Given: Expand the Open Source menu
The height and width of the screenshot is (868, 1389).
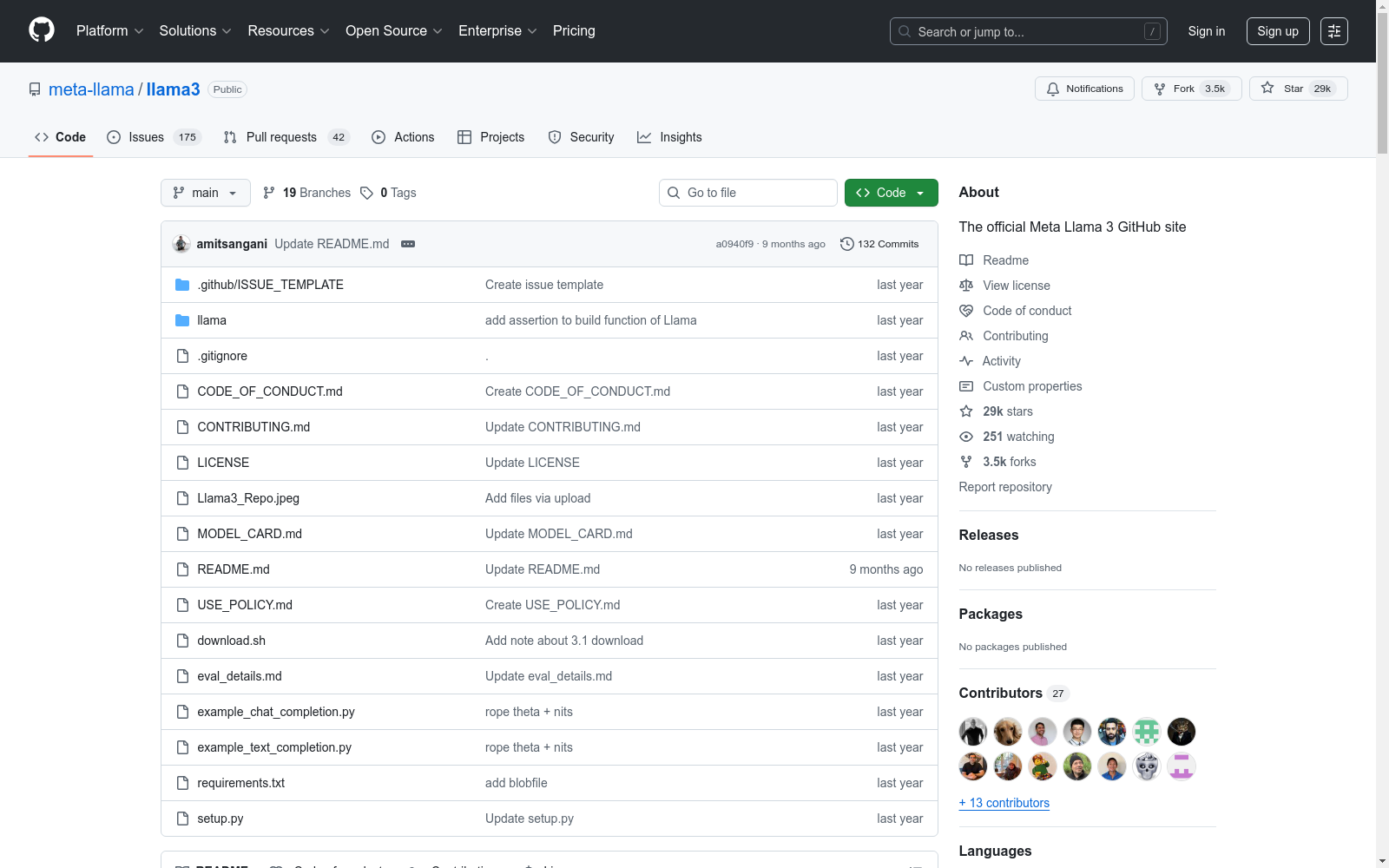Looking at the screenshot, I should [394, 31].
